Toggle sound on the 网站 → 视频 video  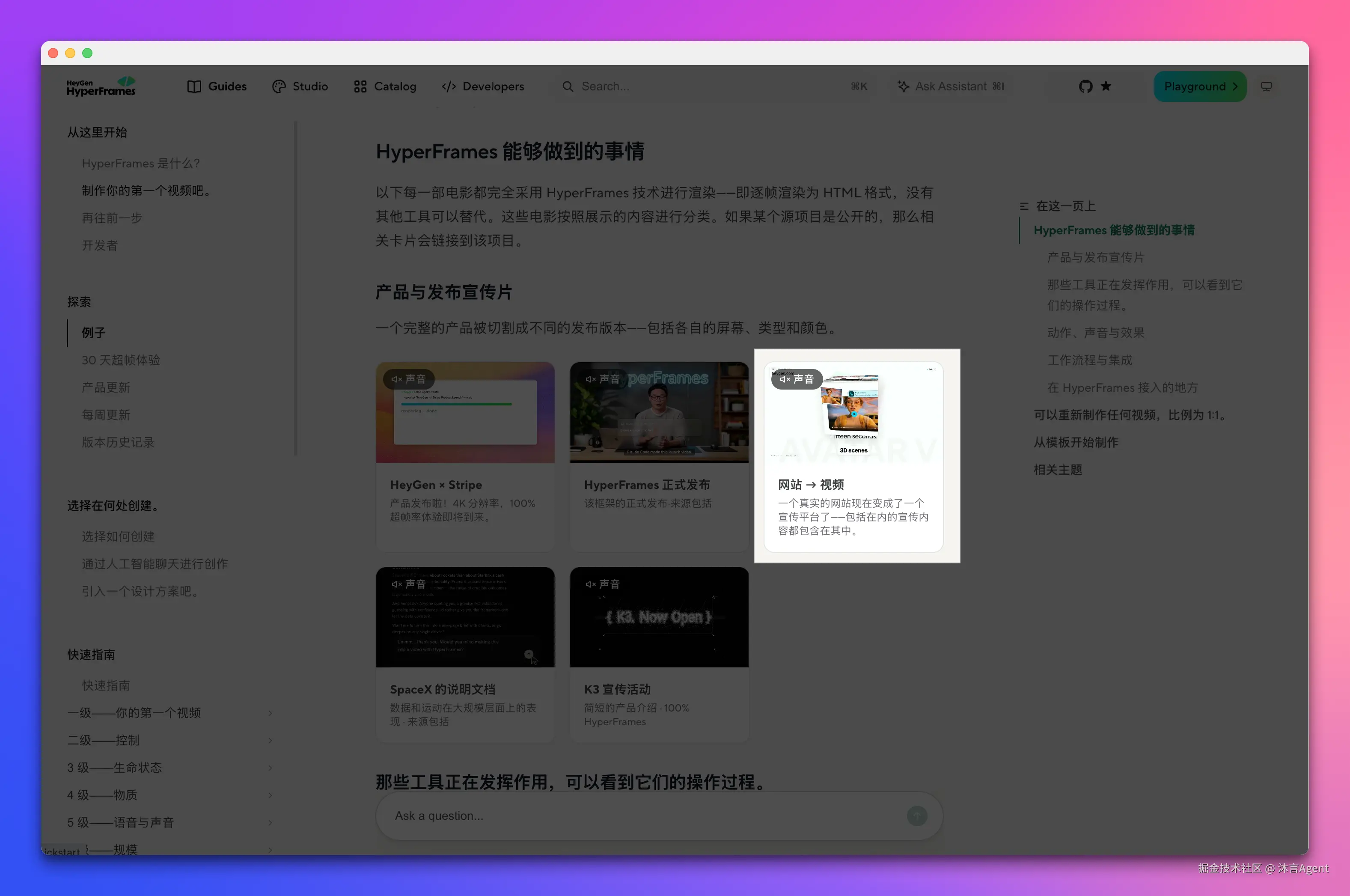coord(797,379)
